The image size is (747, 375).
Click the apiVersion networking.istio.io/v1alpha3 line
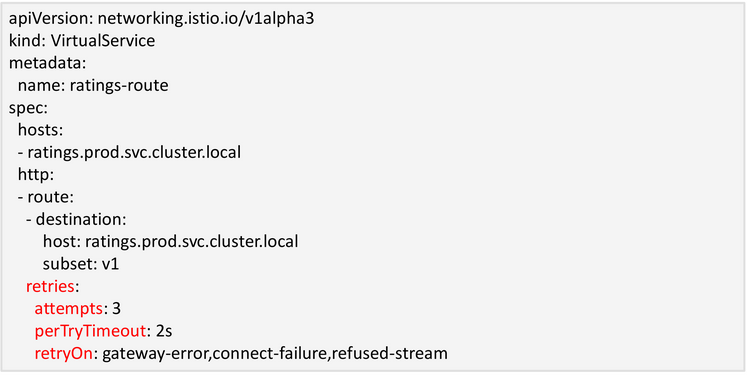click(161, 19)
